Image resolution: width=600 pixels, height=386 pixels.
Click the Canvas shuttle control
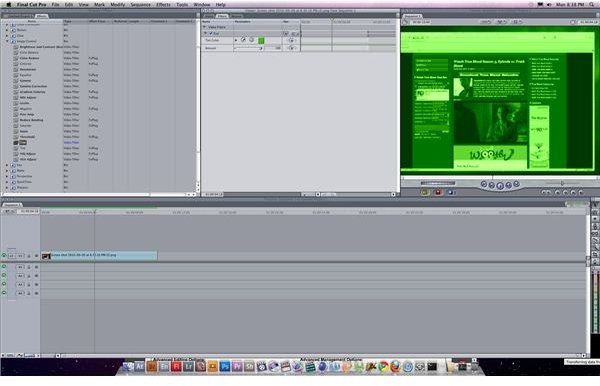438,183
